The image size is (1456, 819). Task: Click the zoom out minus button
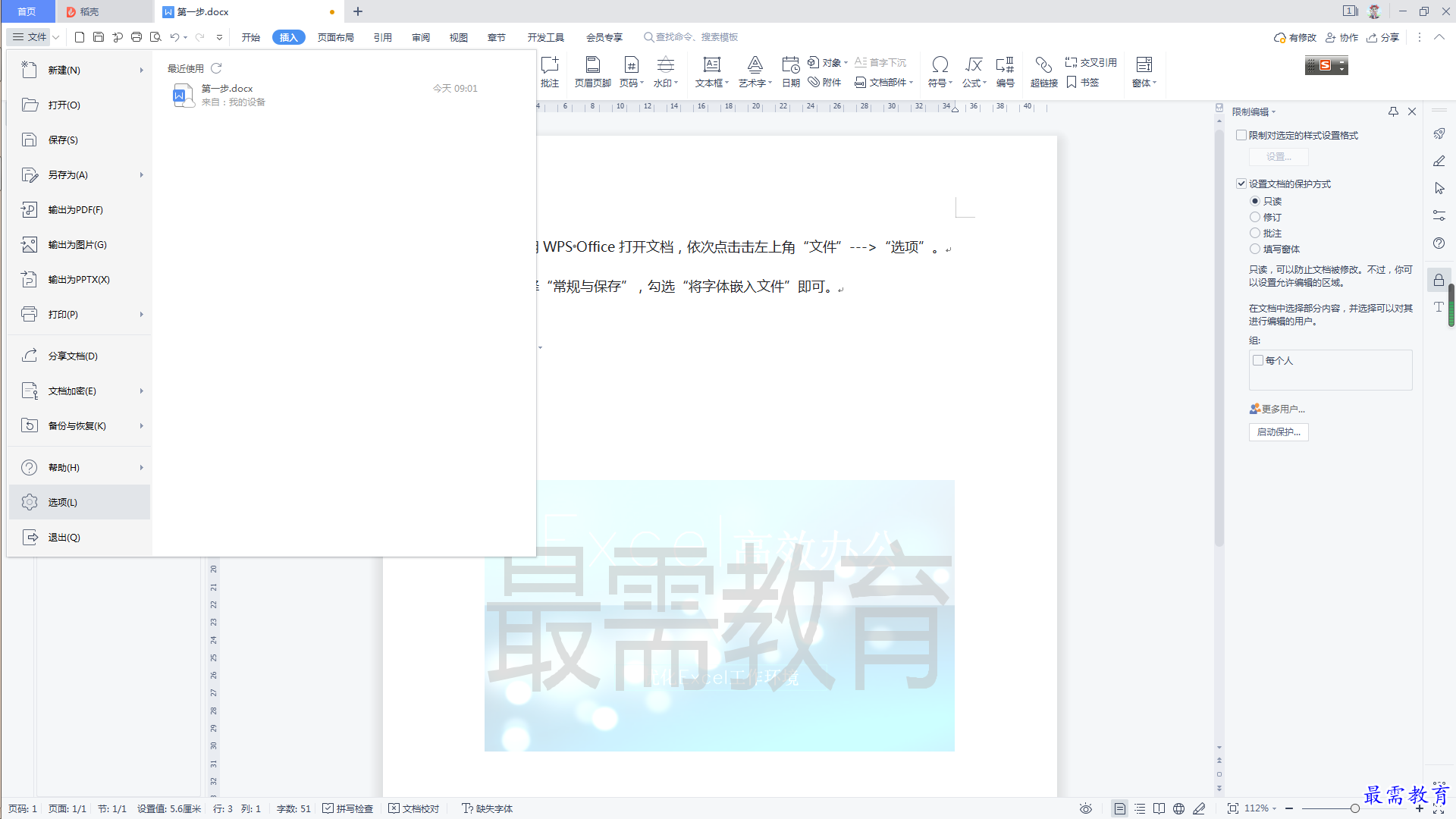coord(1289,808)
